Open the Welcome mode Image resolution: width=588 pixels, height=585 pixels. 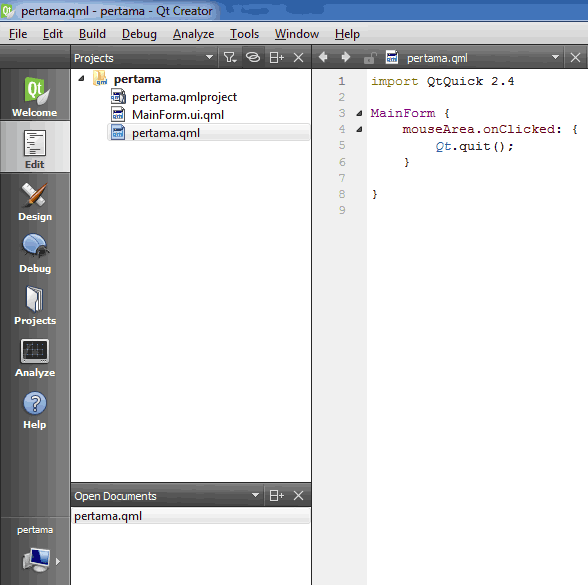point(34,95)
